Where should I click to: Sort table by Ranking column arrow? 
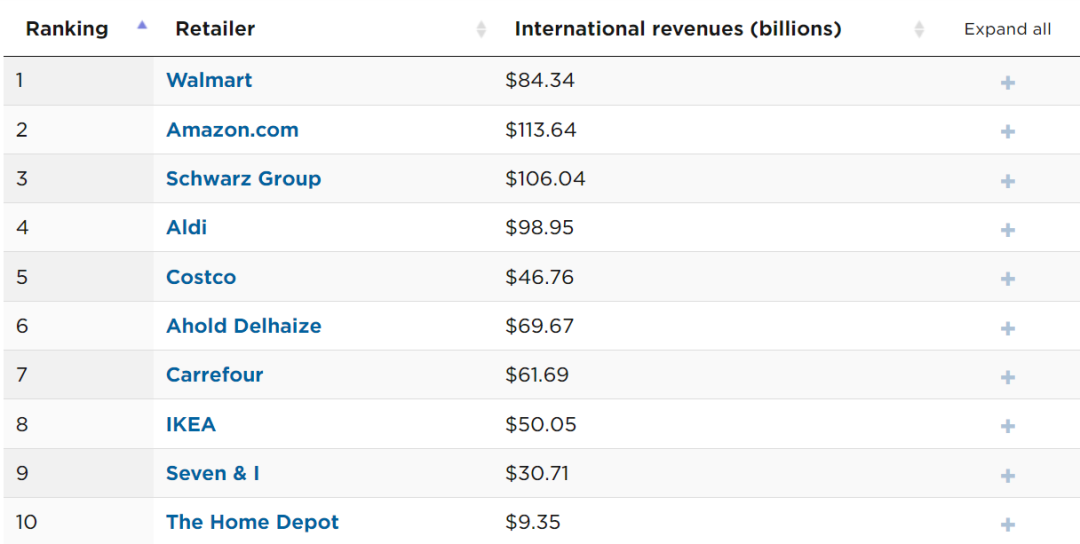pos(142,27)
